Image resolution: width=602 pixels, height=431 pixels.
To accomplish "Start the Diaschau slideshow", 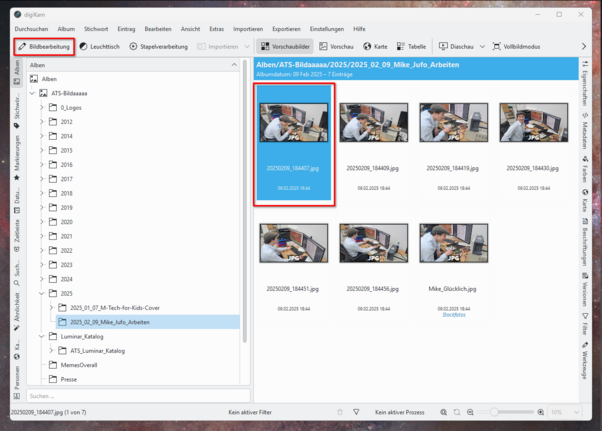I will (456, 46).
